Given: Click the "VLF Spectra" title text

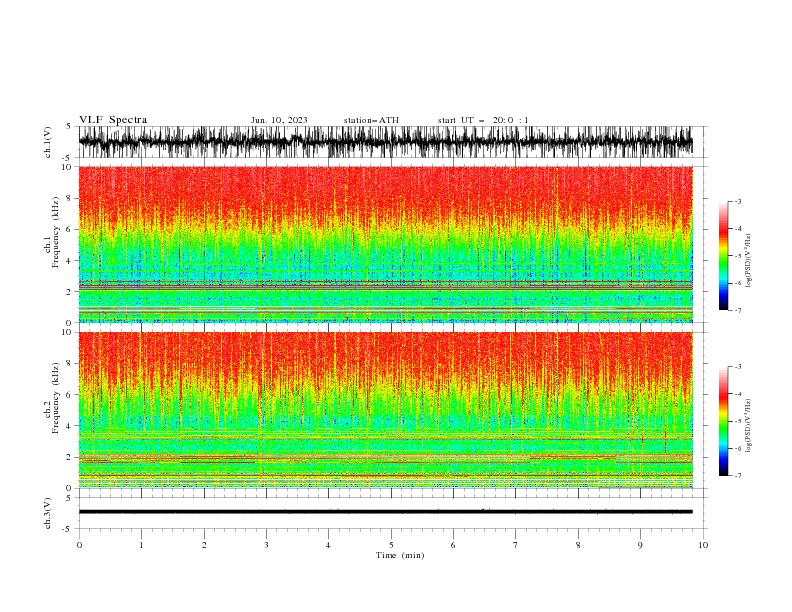Looking at the screenshot, I should click(x=113, y=120).
